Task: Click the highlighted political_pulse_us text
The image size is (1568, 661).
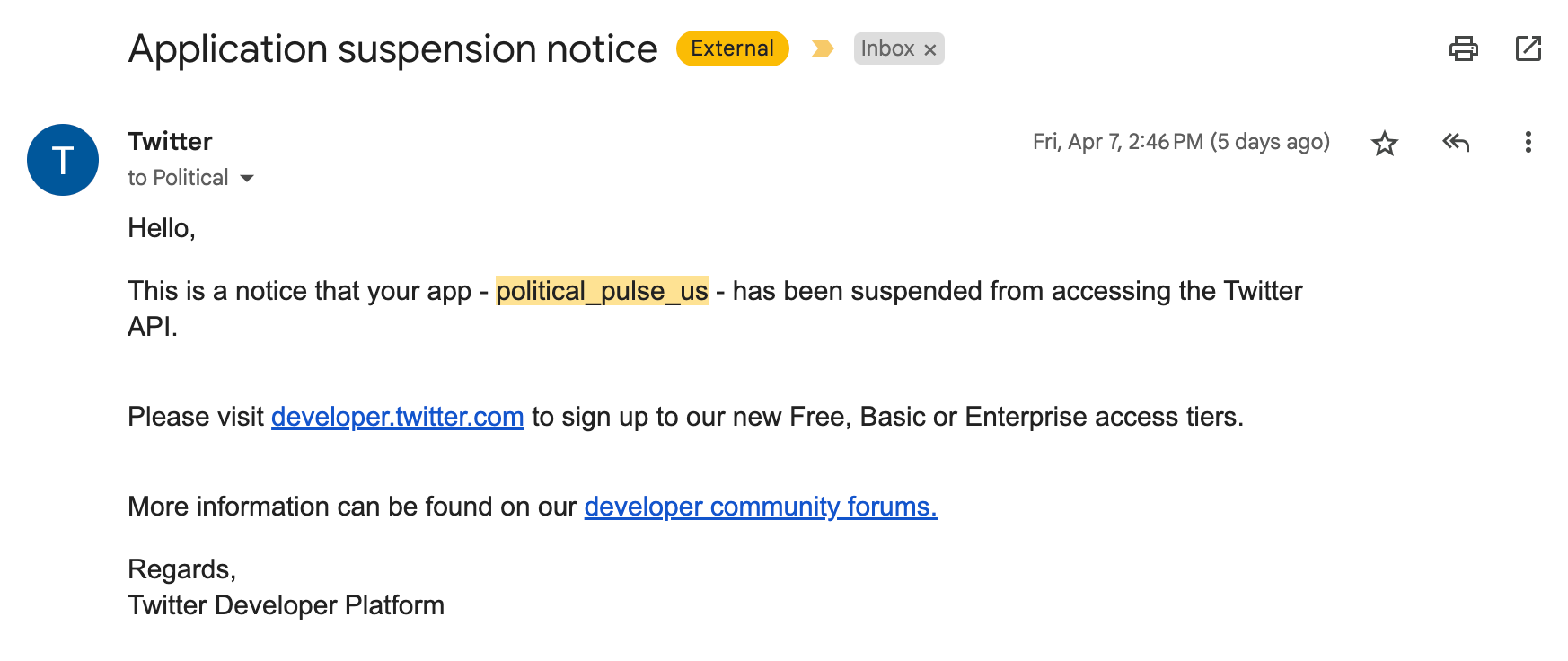Action: tap(602, 291)
